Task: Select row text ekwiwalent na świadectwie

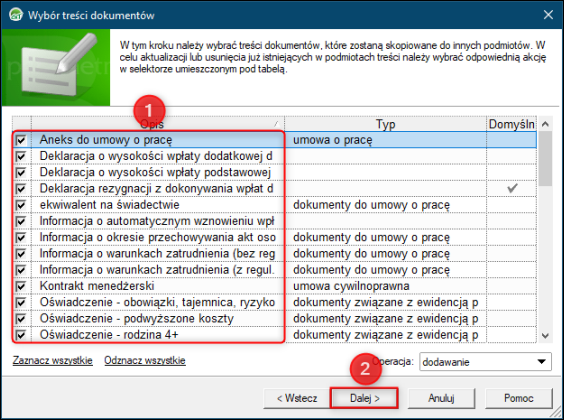Action: coord(109,205)
